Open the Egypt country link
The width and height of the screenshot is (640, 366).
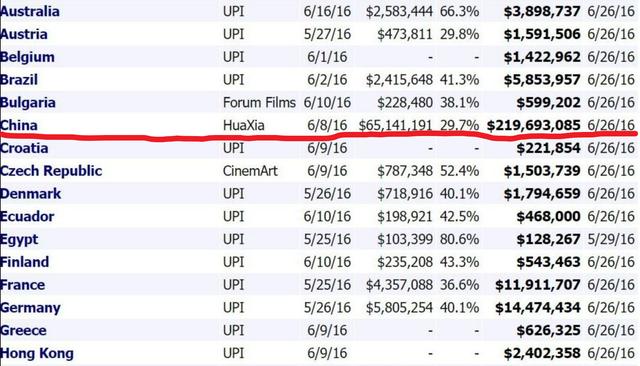[x=19, y=240]
